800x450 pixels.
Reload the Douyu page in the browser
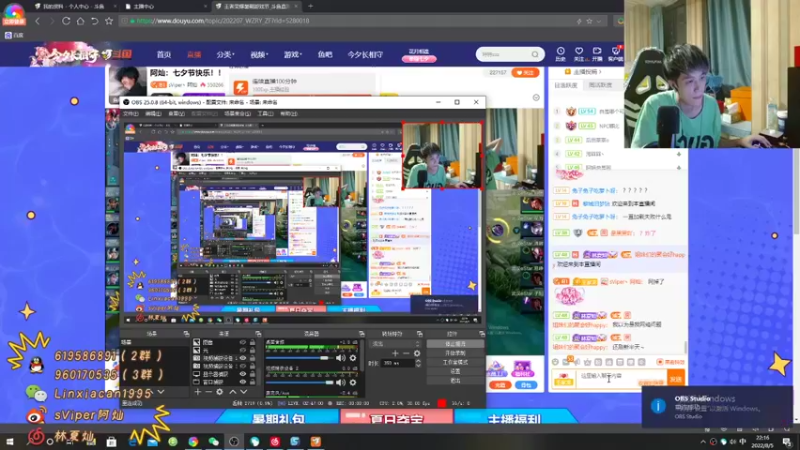[66, 21]
